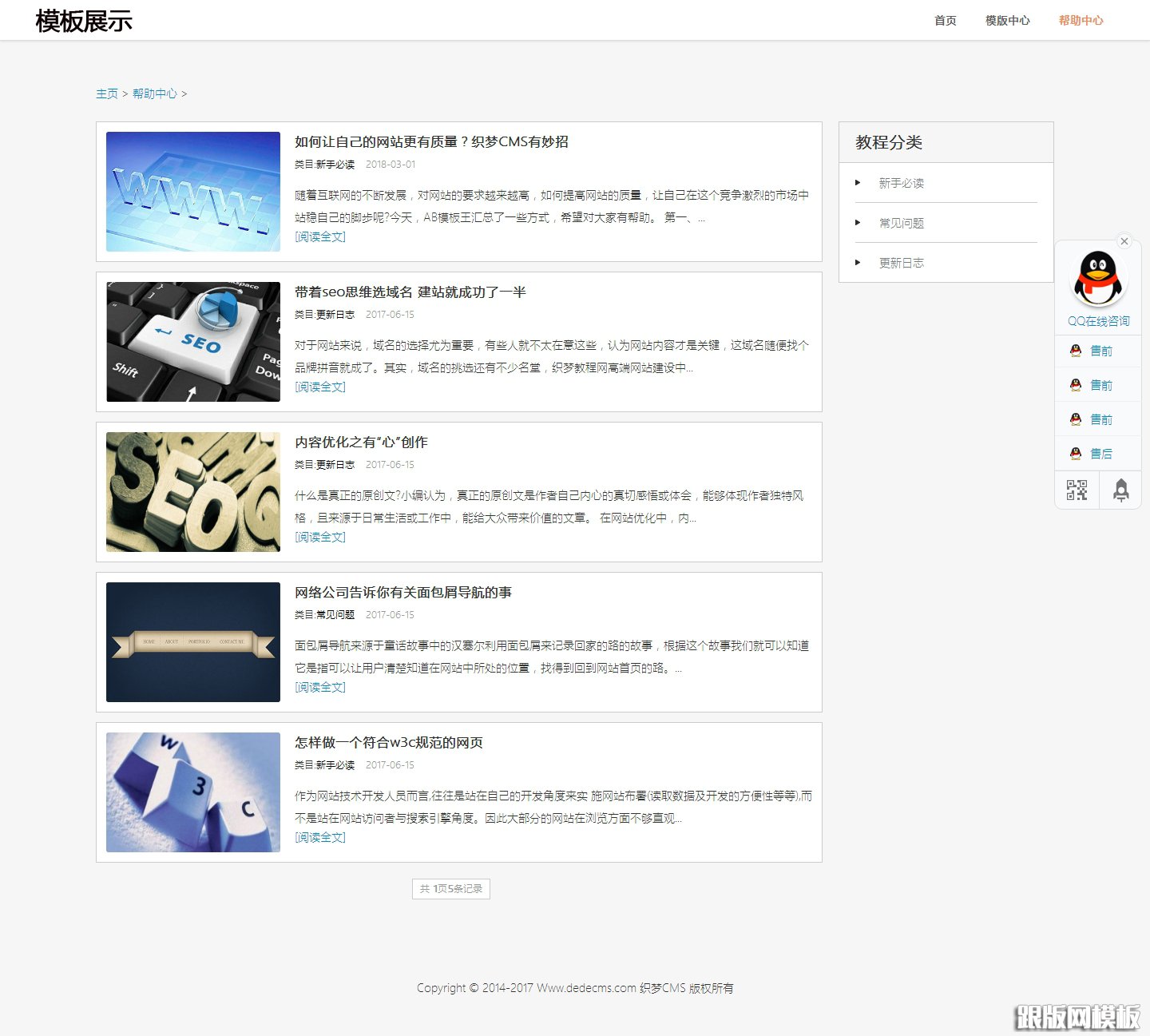
Task: Click the w3c keyboard article thumbnail
Action: pyautogui.click(x=192, y=792)
